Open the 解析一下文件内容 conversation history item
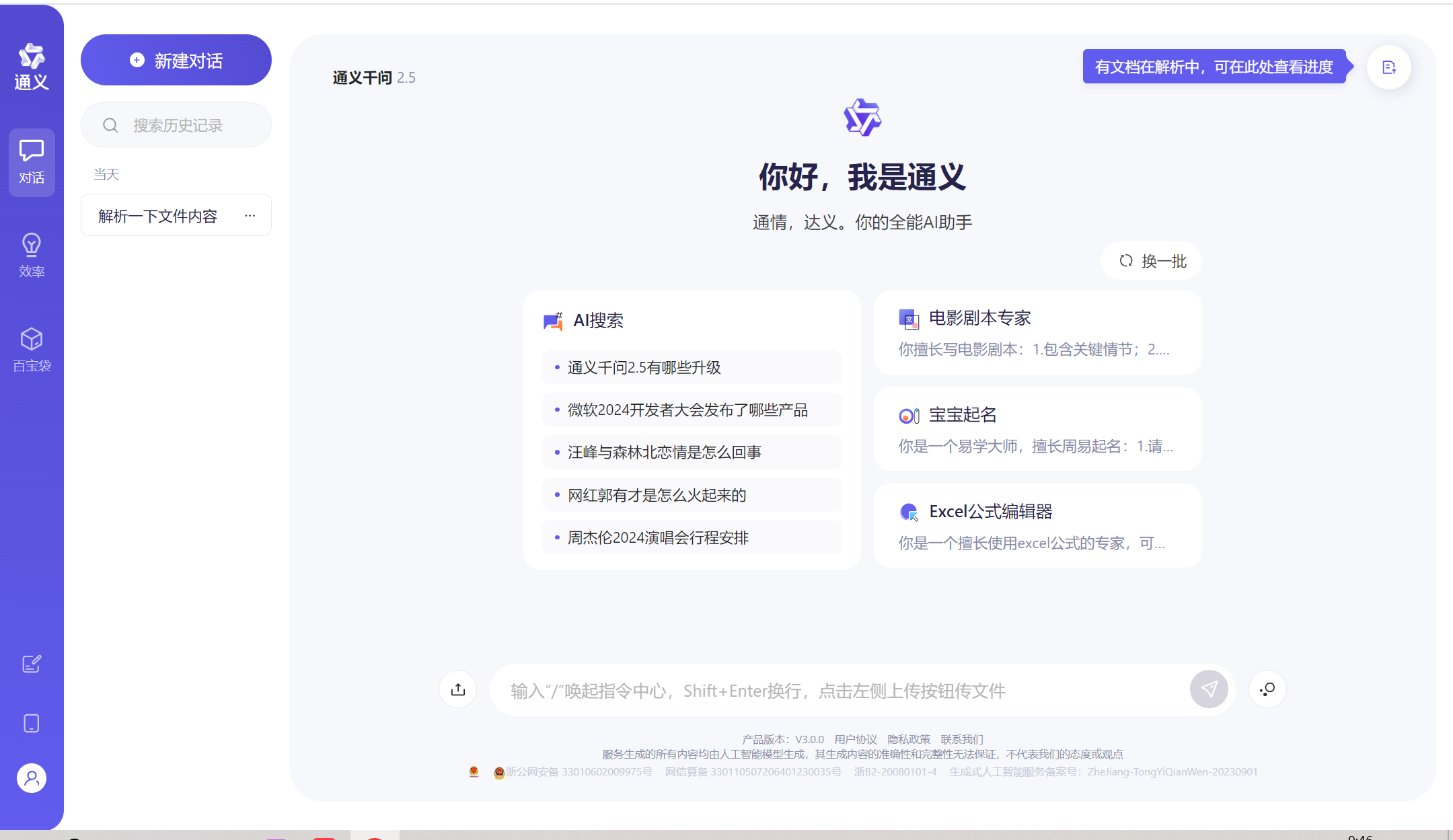The width and height of the screenshot is (1453, 840). [x=158, y=216]
